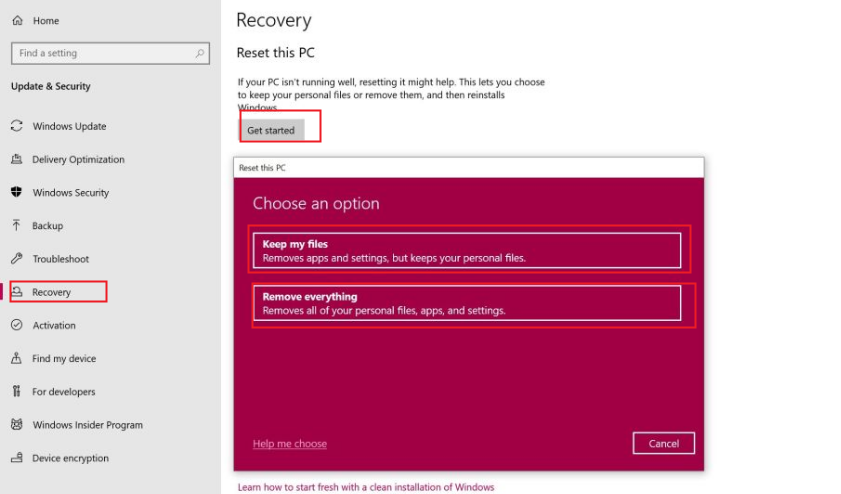Choose the Remove everything option
841x494 pixels.
[x=466, y=303]
